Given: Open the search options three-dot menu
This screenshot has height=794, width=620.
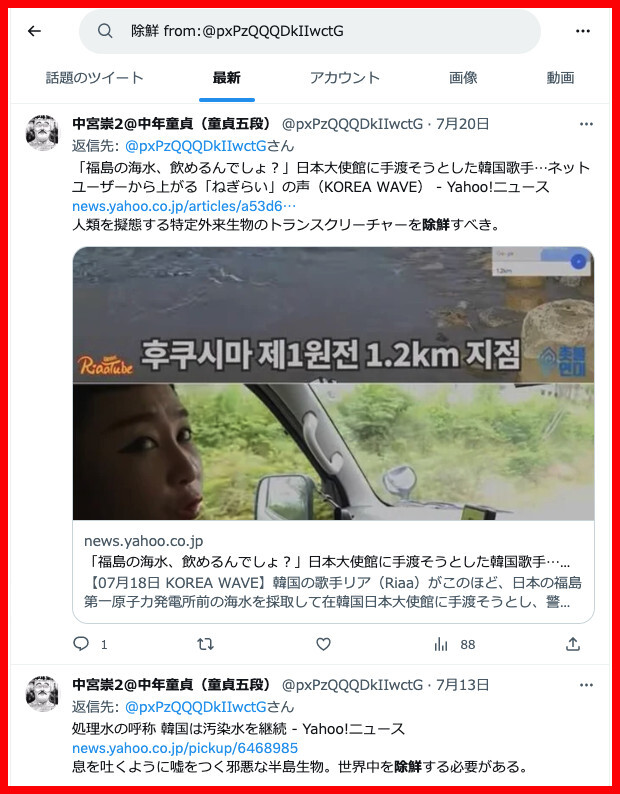Looking at the screenshot, I should [583, 31].
